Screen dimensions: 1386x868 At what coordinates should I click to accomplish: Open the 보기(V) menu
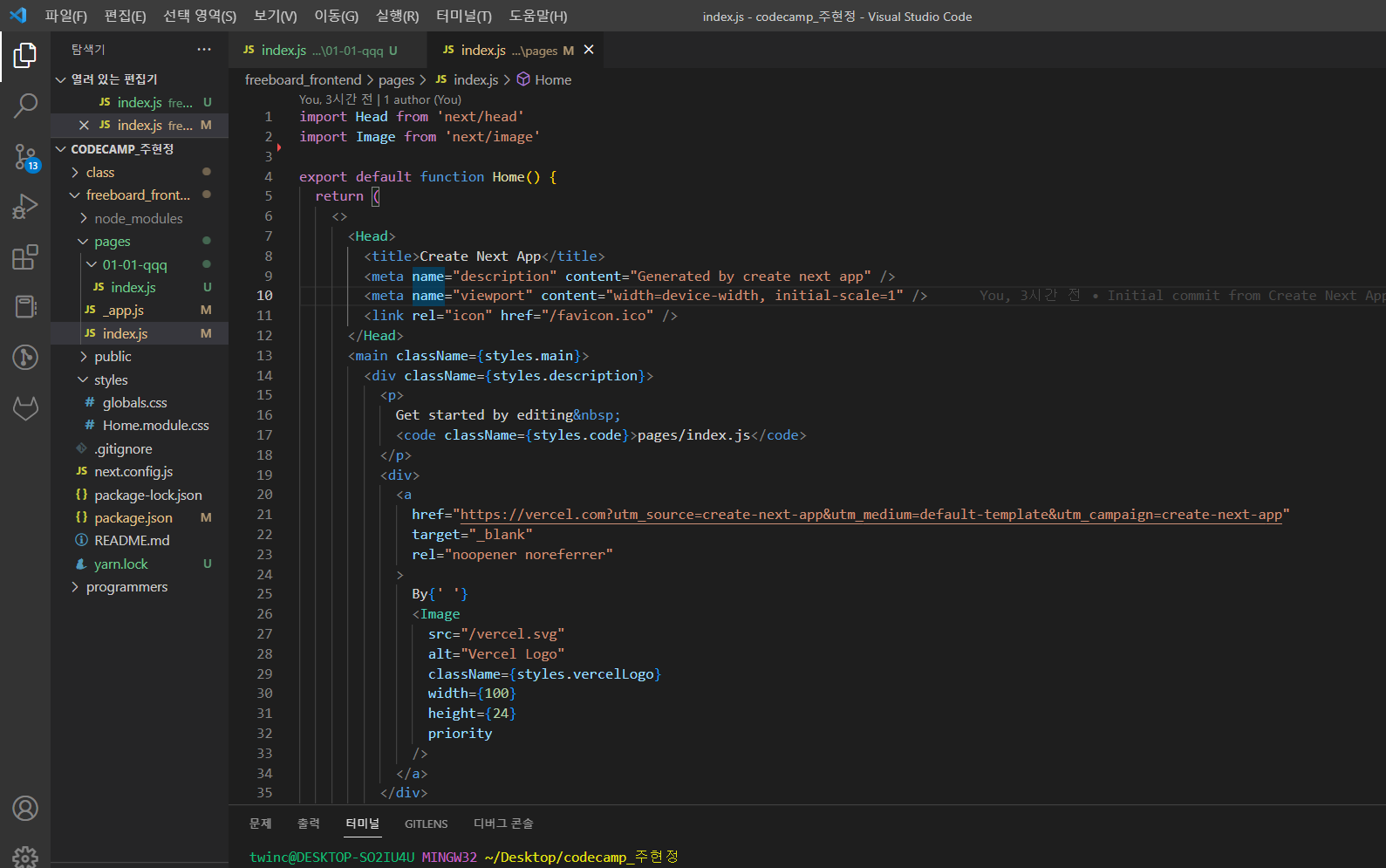pyautogui.click(x=275, y=16)
